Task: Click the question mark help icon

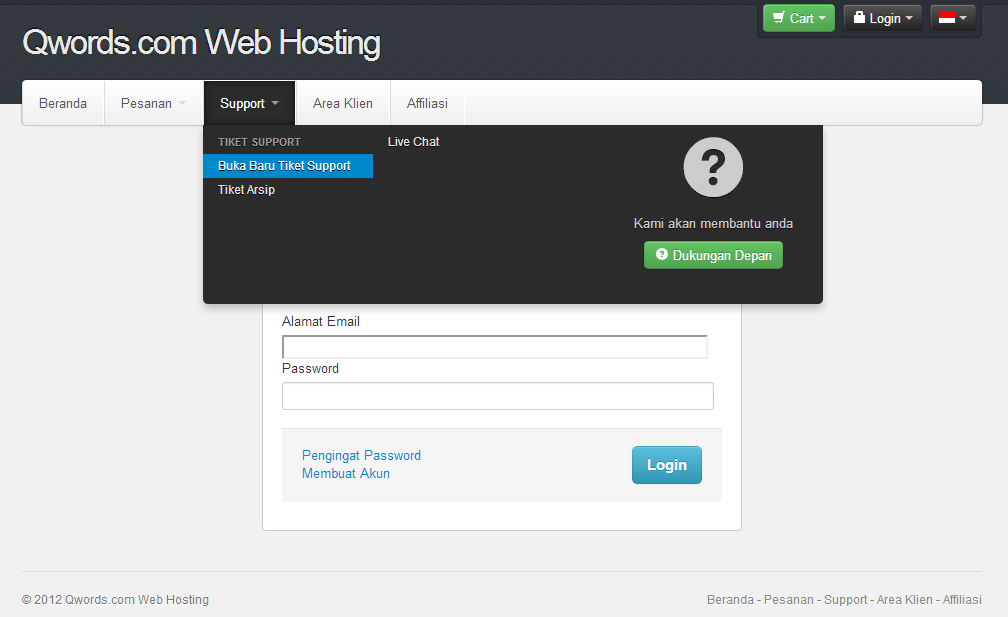Action: pyautogui.click(x=712, y=166)
